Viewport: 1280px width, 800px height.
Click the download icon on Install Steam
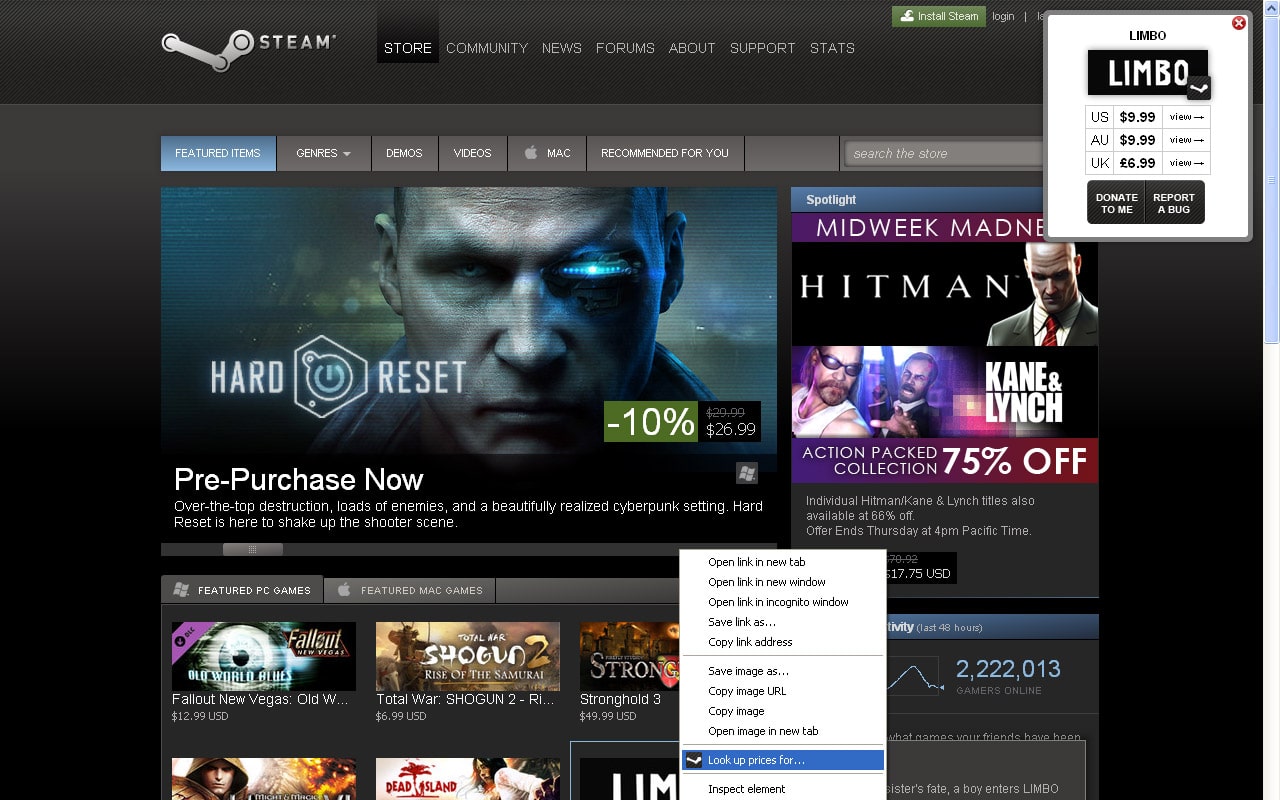(906, 16)
